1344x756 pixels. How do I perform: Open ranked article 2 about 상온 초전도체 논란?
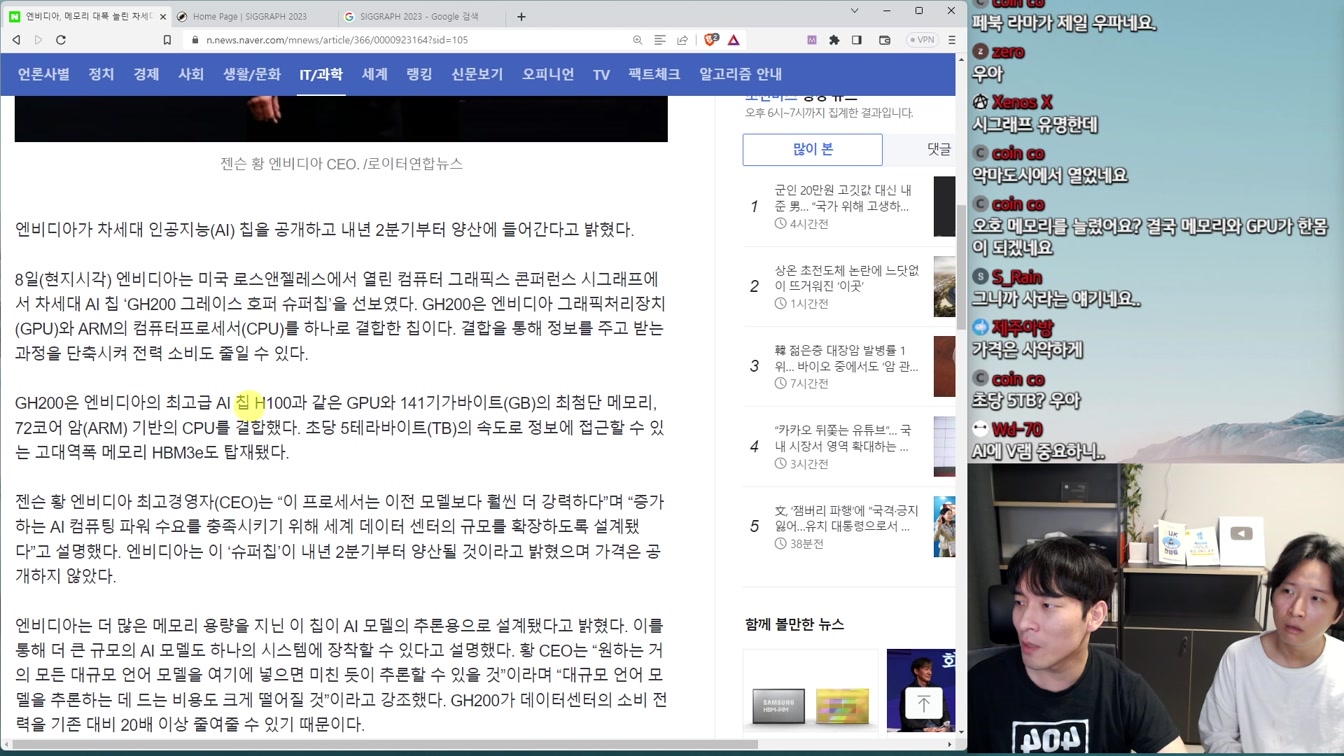[x=846, y=278]
